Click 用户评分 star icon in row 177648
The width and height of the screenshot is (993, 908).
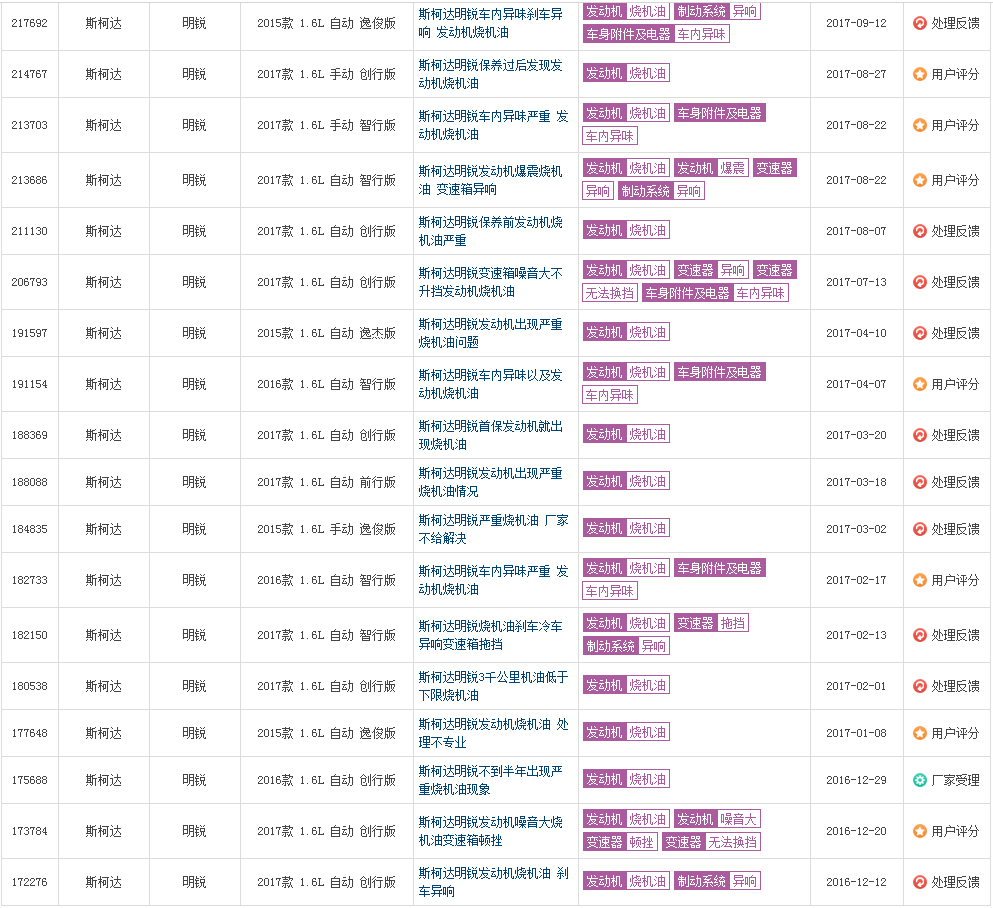coord(920,733)
